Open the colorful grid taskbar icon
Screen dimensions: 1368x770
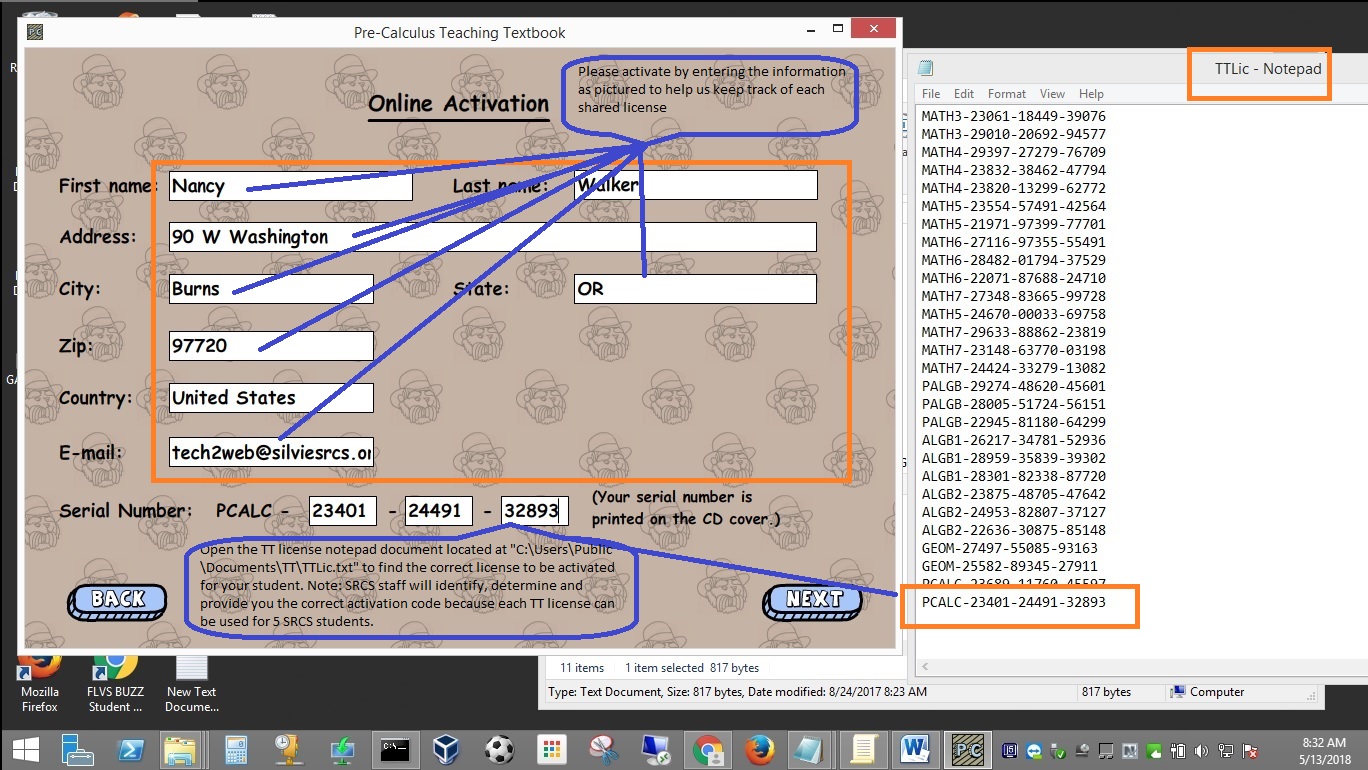pyautogui.click(x=551, y=748)
